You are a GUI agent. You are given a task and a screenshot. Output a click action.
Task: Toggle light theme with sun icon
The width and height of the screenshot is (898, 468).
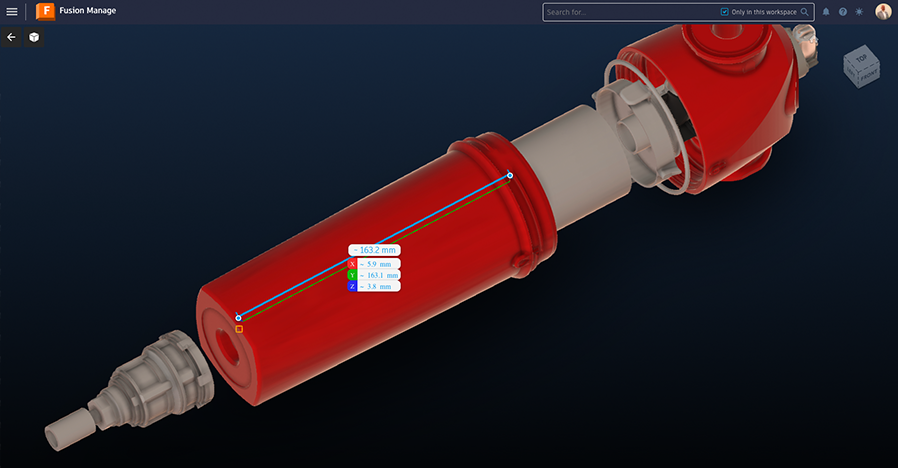pos(858,12)
